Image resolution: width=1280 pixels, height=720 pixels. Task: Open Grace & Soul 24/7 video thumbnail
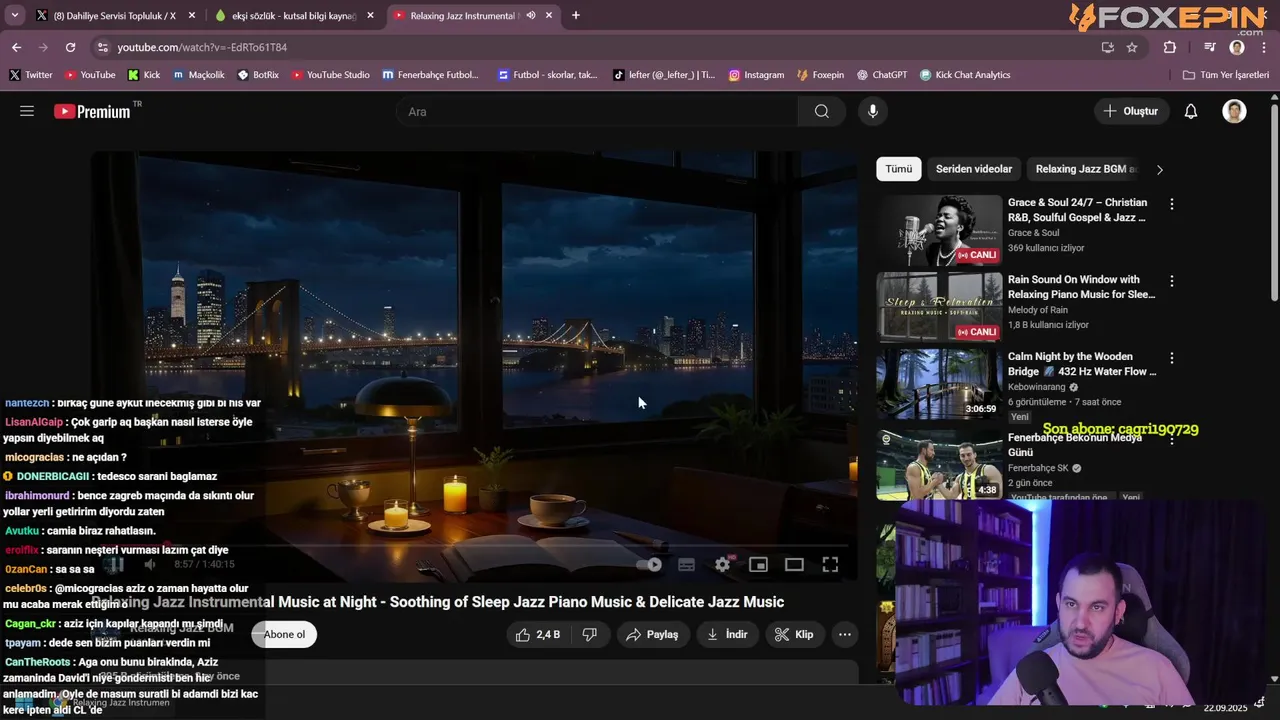pos(939,231)
